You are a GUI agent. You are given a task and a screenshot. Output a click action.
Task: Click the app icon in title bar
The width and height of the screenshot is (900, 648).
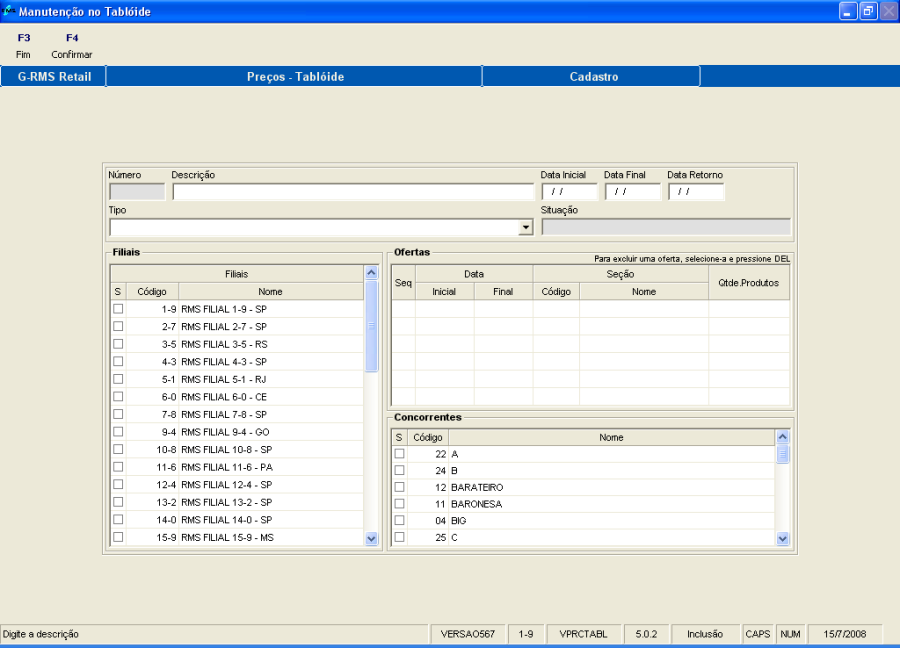(8, 11)
